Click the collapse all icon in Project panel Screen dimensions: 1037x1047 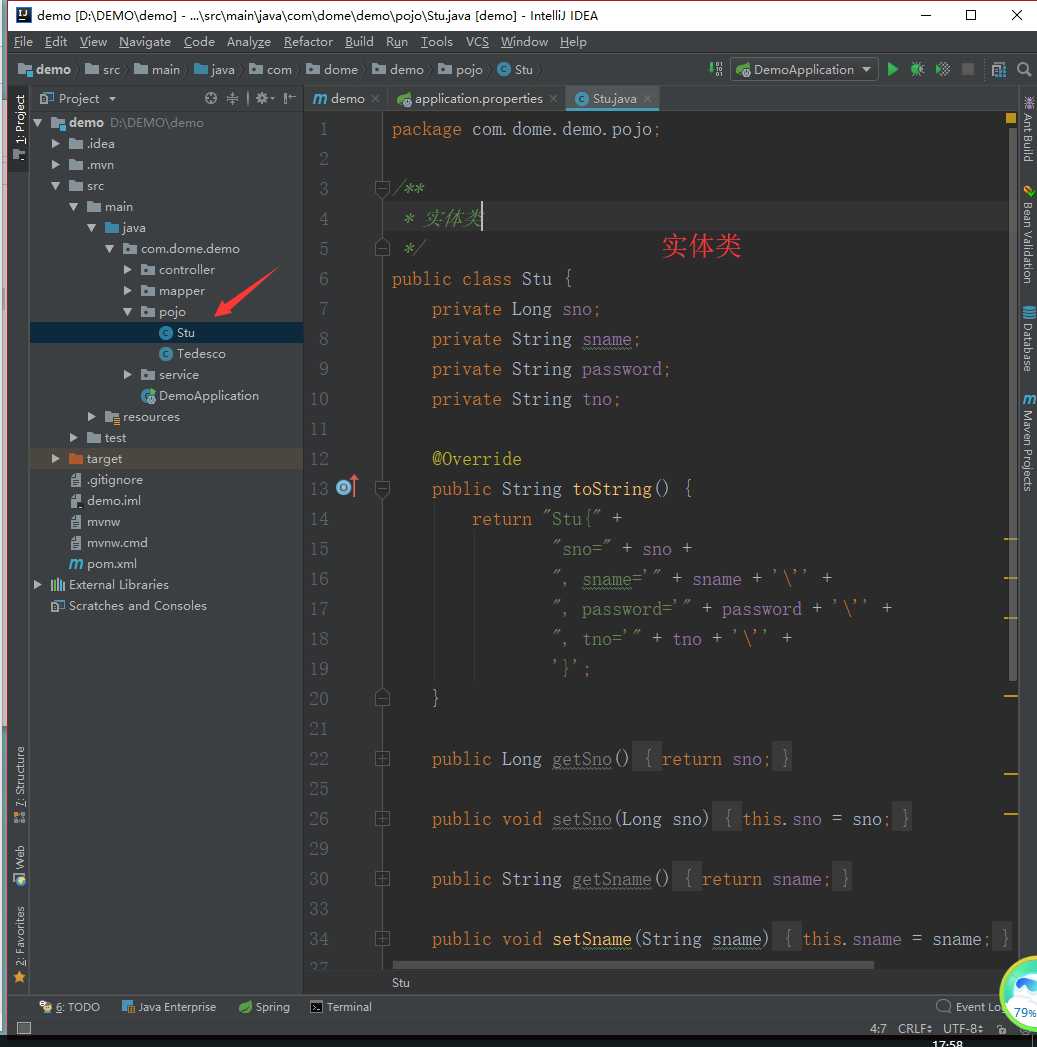click(232, 98)
